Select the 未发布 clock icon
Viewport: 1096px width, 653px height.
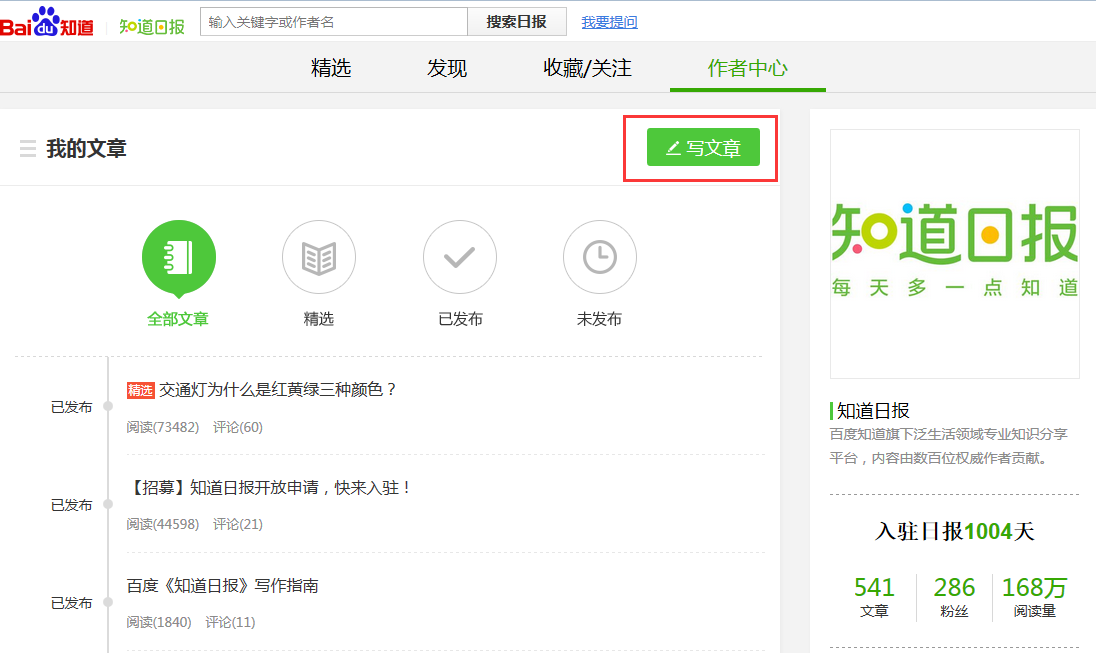(600, 257)
